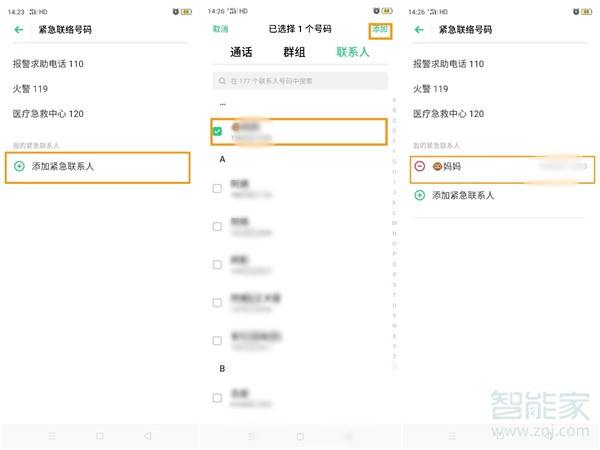Tap 添加 to confirm selected number
This screenshot has height=450, width=600.
click(x=379, y=30)
